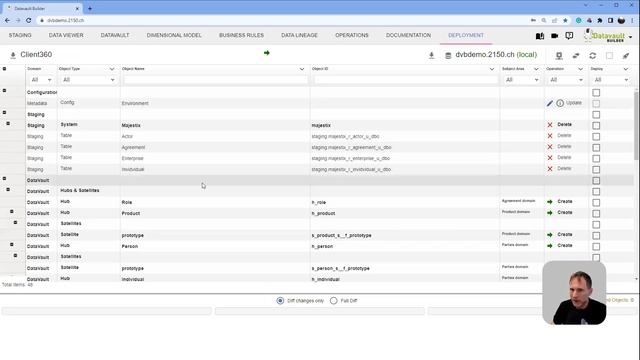Click the database icon beside dvbdemo.2150.ch
Image resolution: width=640 pixels, height=360 pixels.
click(x=448, y=56)
